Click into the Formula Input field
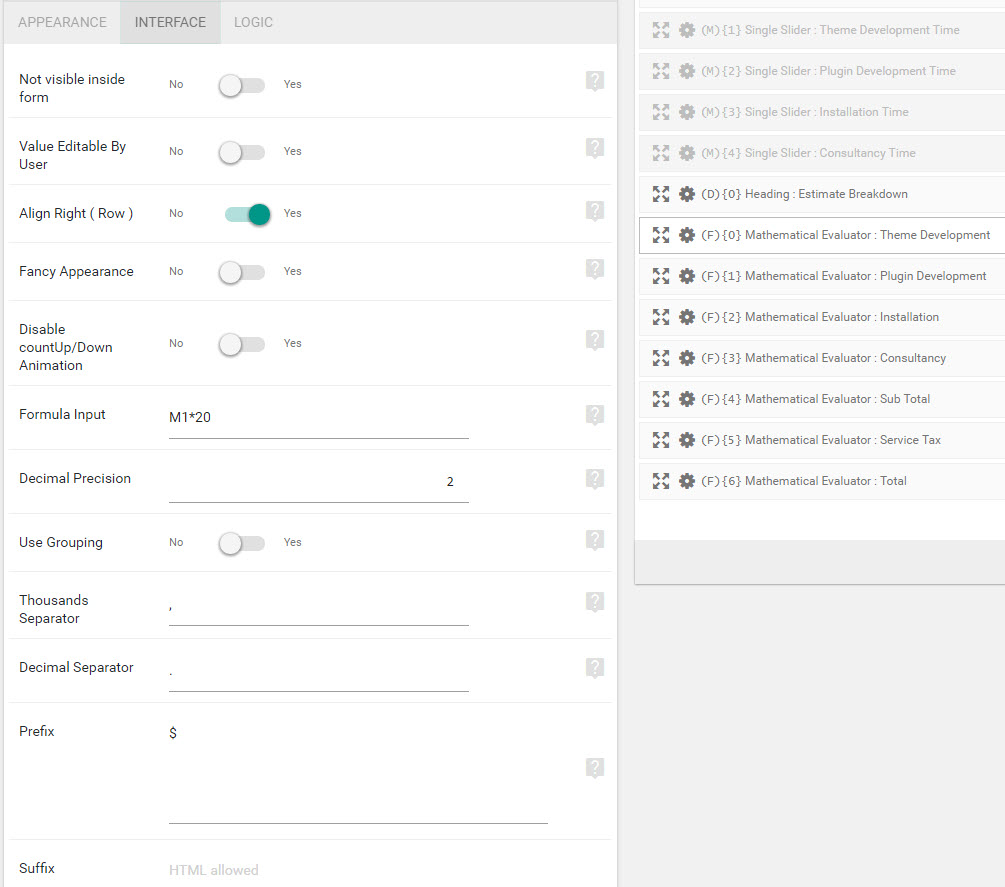Screen dimensions: 1005x887 click(x=318, y=419)
